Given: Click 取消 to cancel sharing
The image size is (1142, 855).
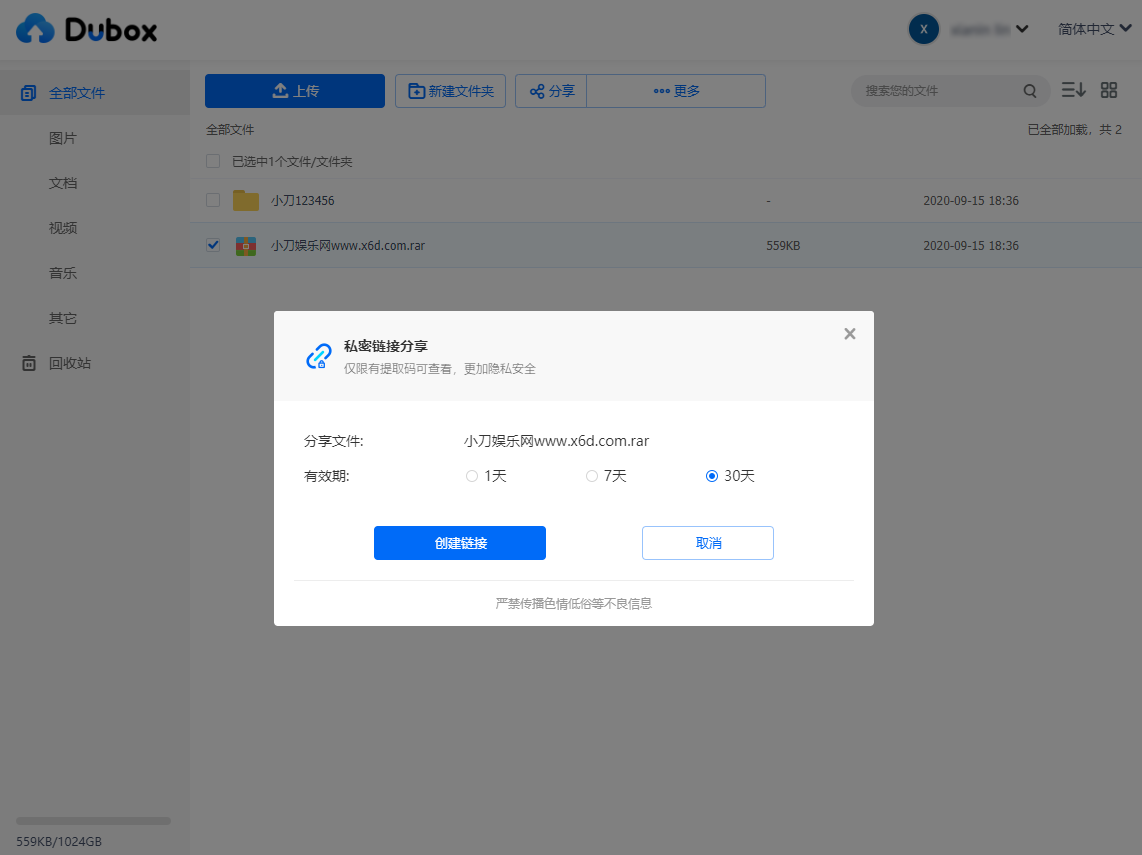Looking at the screenshot, I should (x=707, y=543).
